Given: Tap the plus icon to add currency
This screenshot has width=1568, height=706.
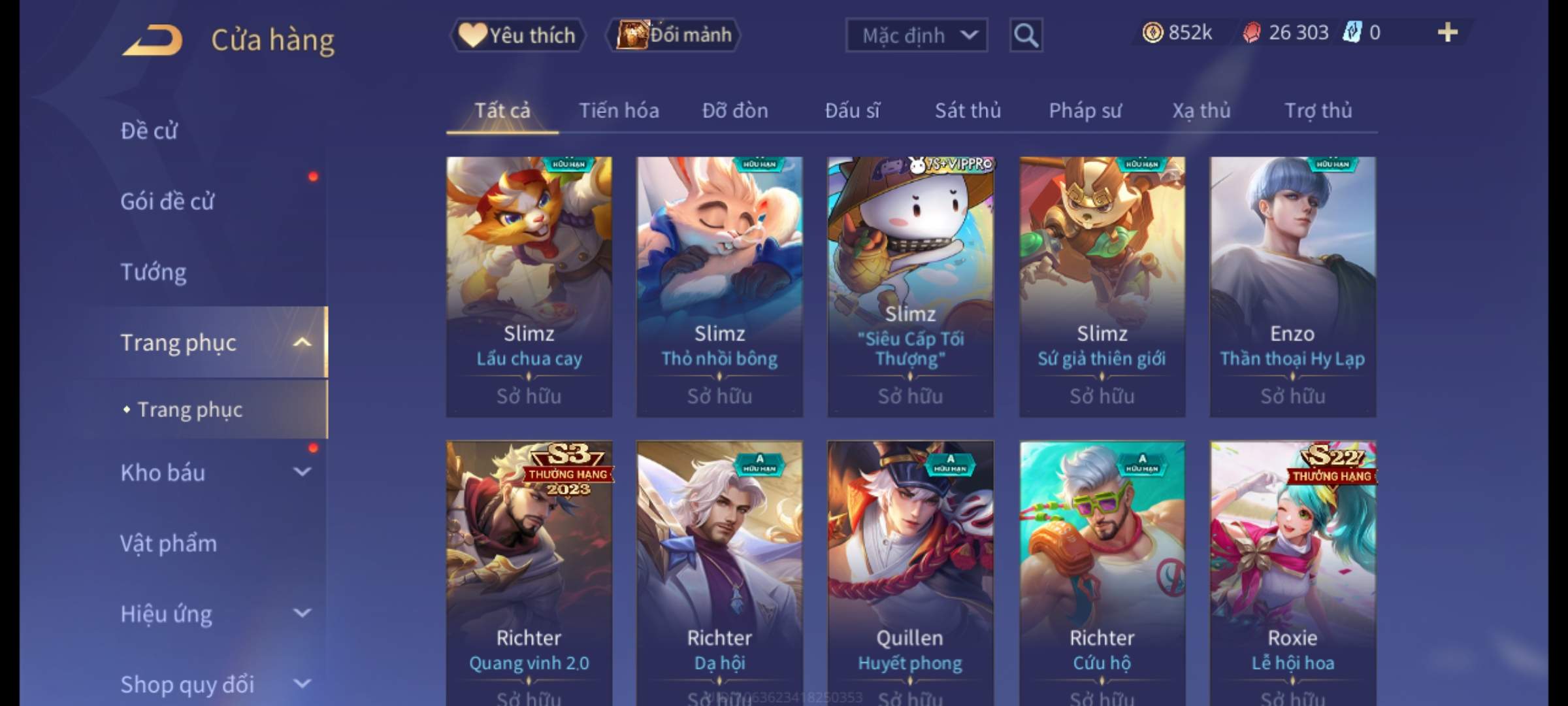Looking at the screenshot, I should coord(1448,32).
